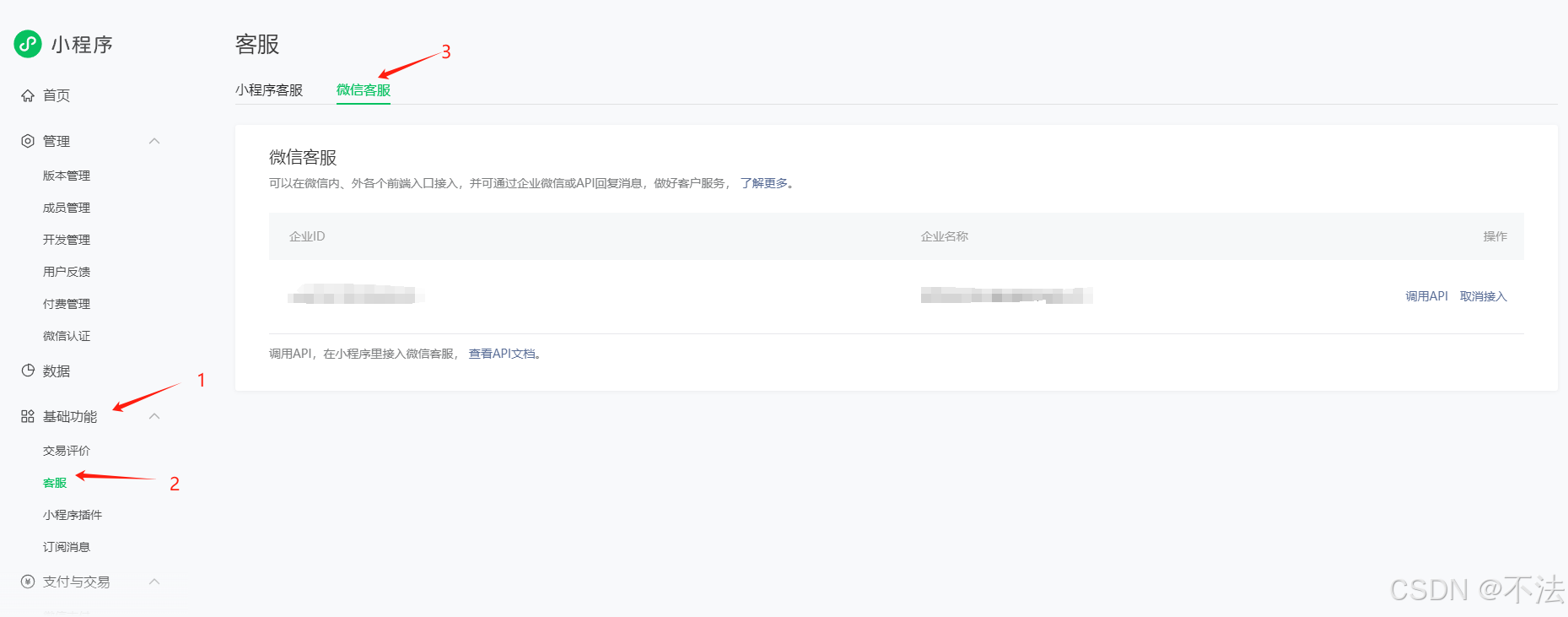Screen dimensions: 1568x617
Task: Open 订阅消息 menu item
Action: [x=67, y=547]
